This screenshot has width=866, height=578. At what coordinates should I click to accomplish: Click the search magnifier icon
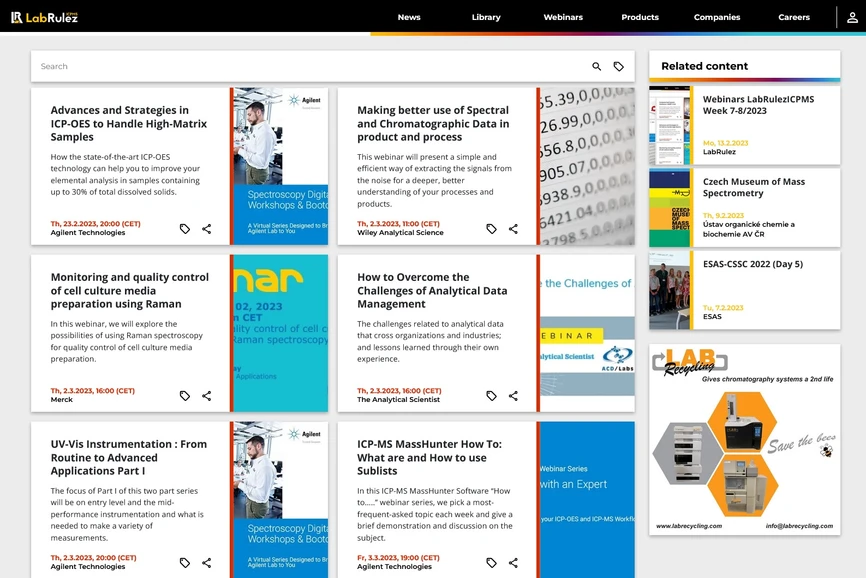coord(596,66)
